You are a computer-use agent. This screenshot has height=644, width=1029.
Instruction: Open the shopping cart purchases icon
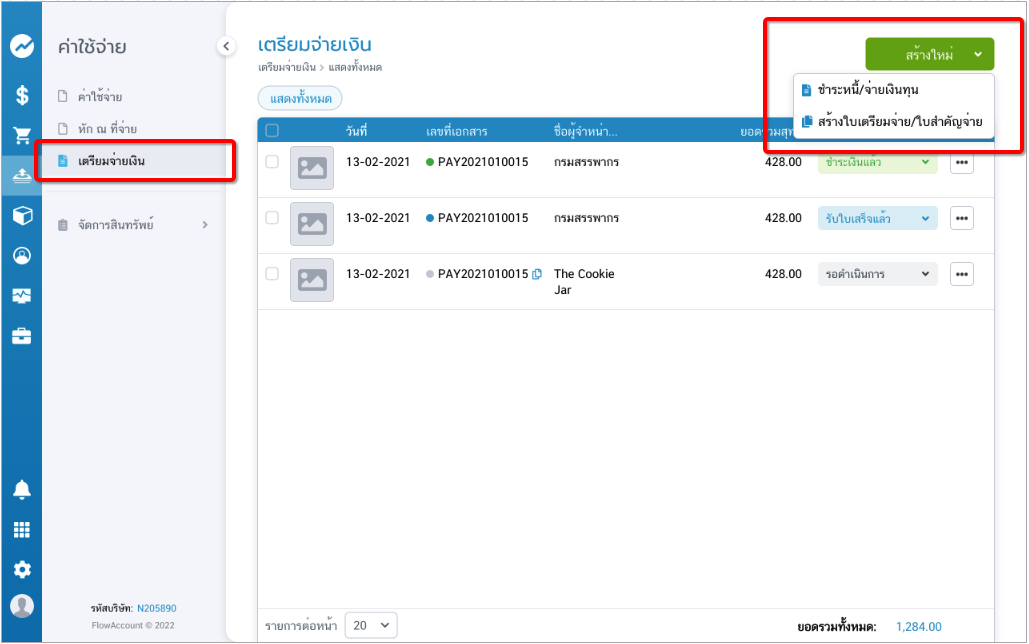pyautogui.click(x=21, y=135)
